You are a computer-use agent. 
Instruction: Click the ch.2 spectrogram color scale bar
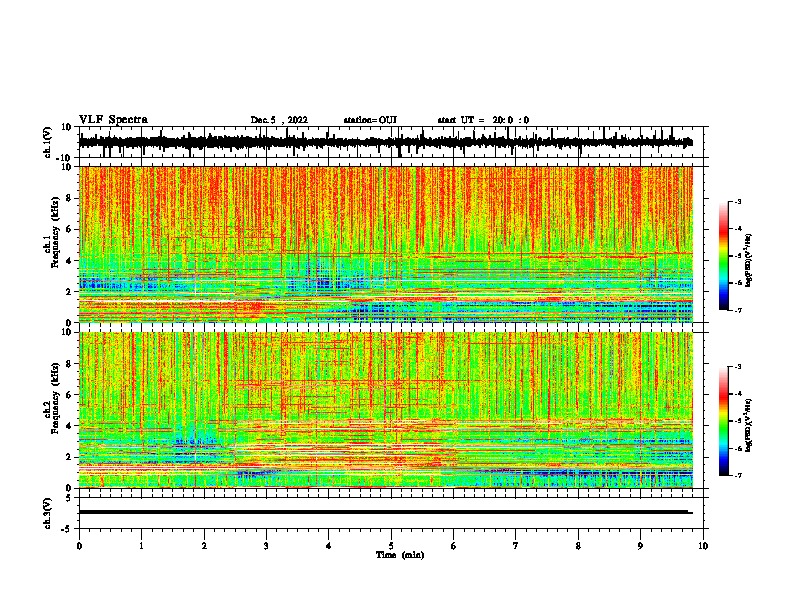(x=724, y=421)
